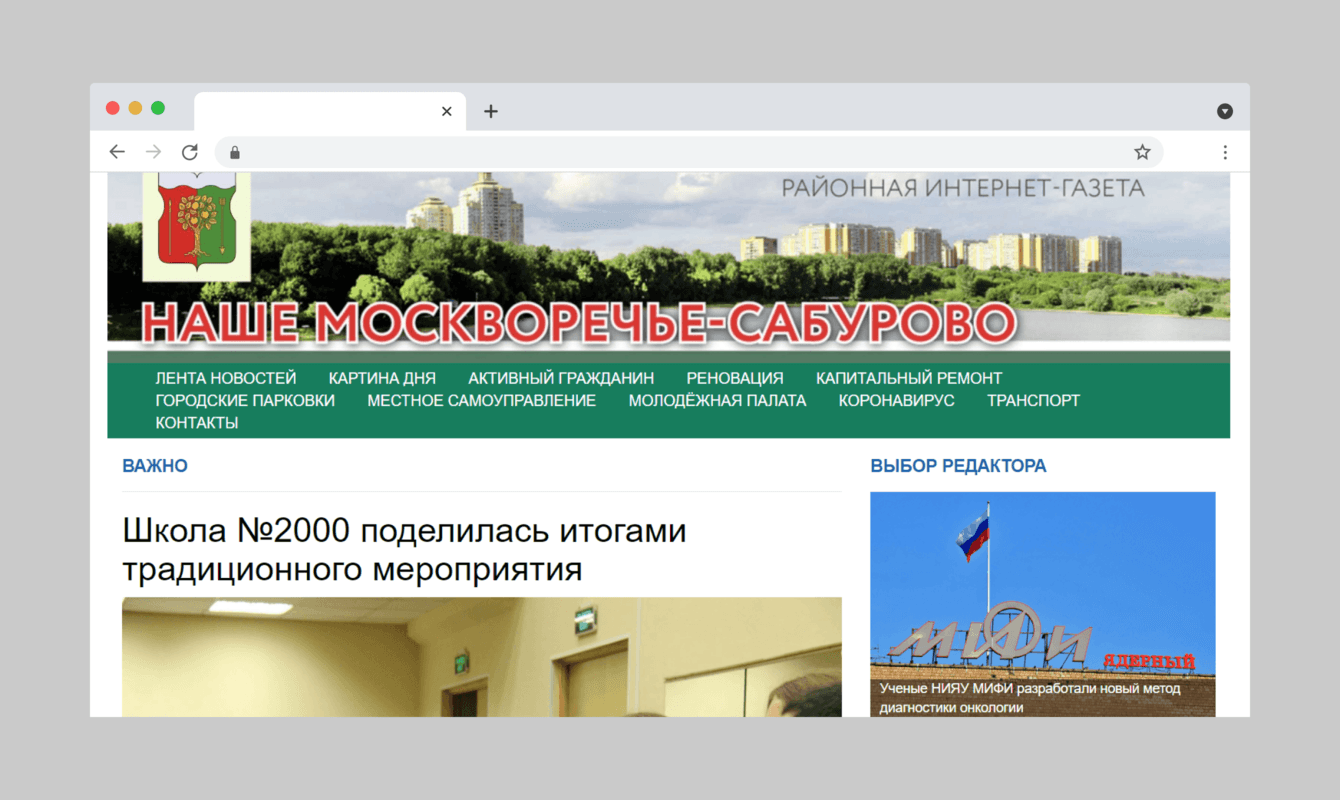Image resolution: width=1340 pixels, height=800 pixels.
Task: Bookmark this page using the star icon
Action: click(x=1141, y=151)
